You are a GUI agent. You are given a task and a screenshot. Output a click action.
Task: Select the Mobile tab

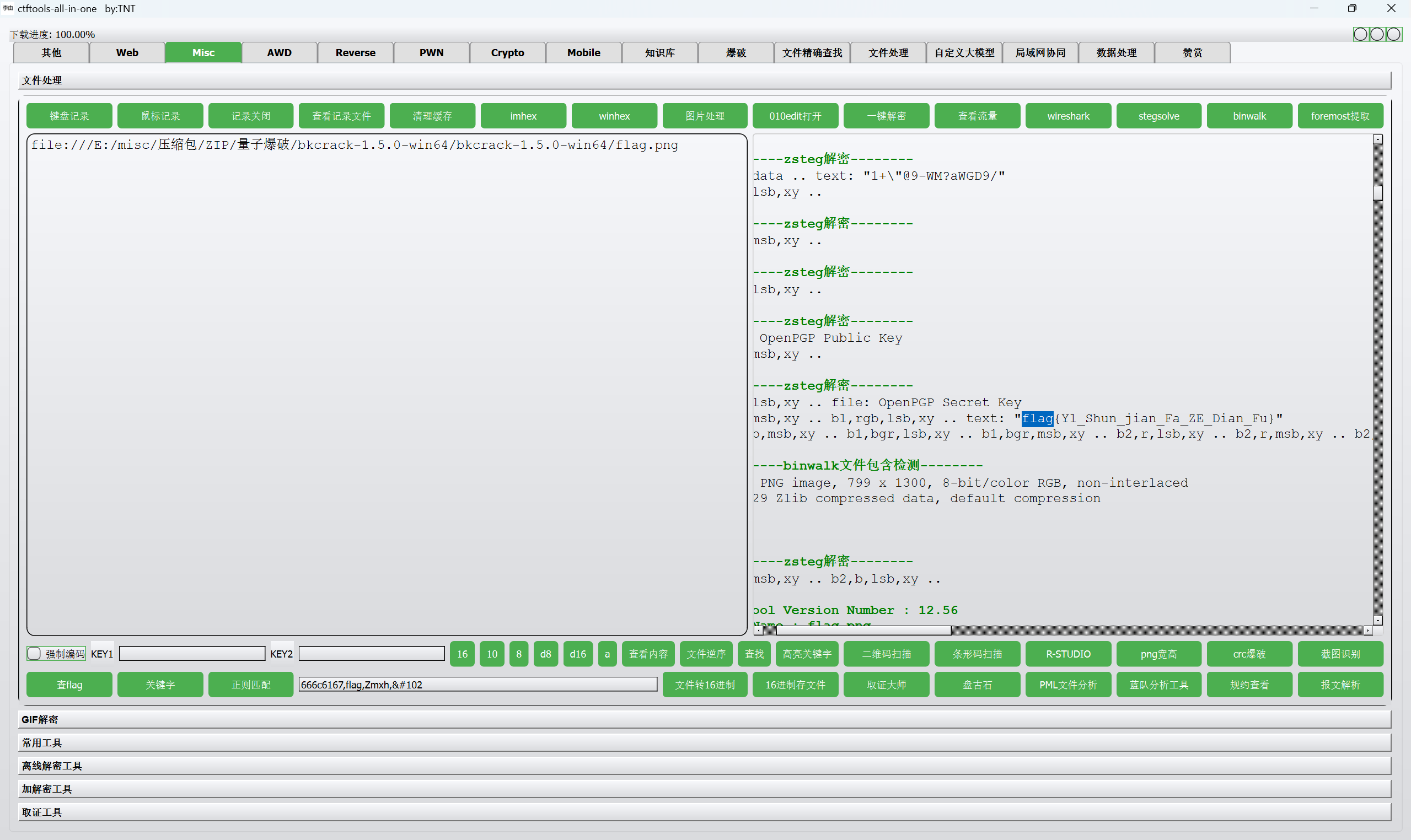coord(584,53)
